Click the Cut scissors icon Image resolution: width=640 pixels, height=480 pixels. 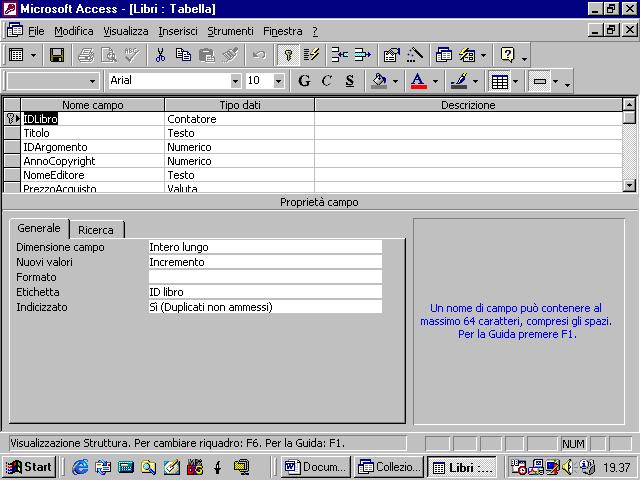point(160,55)
